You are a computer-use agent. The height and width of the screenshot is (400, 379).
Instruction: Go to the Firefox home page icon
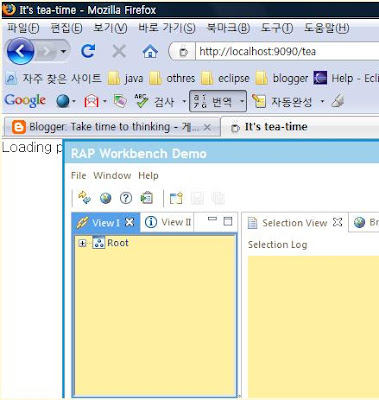pyautogui.click(x=150, y=51)
